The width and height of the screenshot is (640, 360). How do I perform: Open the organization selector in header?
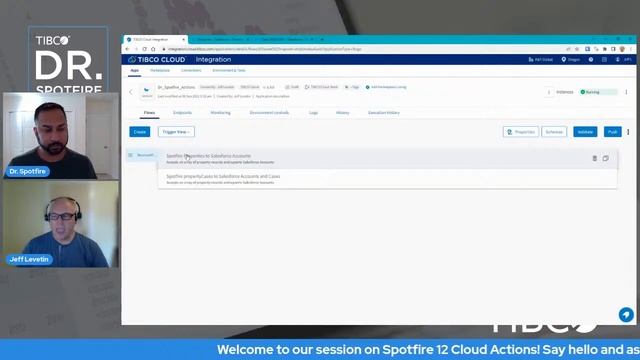540,60
